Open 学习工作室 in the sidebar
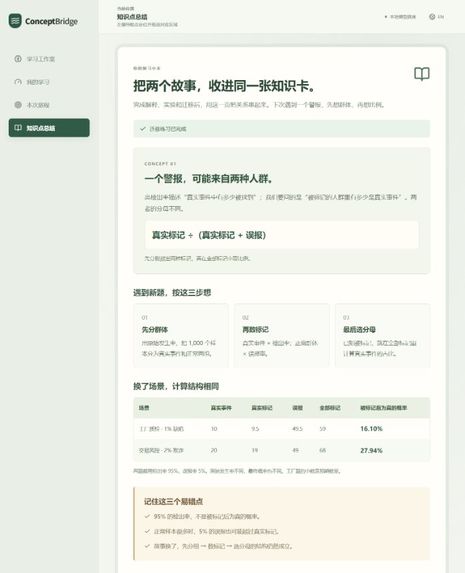The height and width of the screenshot is (573, 465). tap(49, 59)
